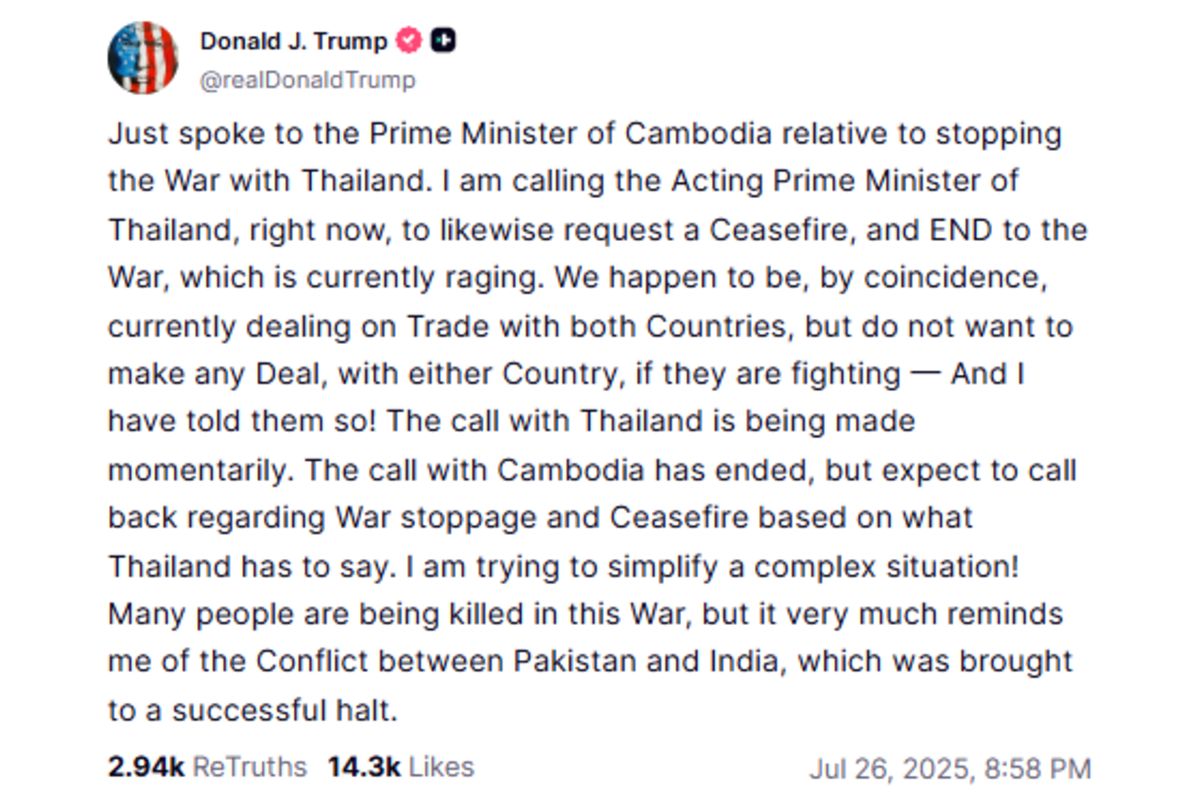Open the Donald J. Trump display name
The image size is (1200, 800).
(x=293, y=41)
